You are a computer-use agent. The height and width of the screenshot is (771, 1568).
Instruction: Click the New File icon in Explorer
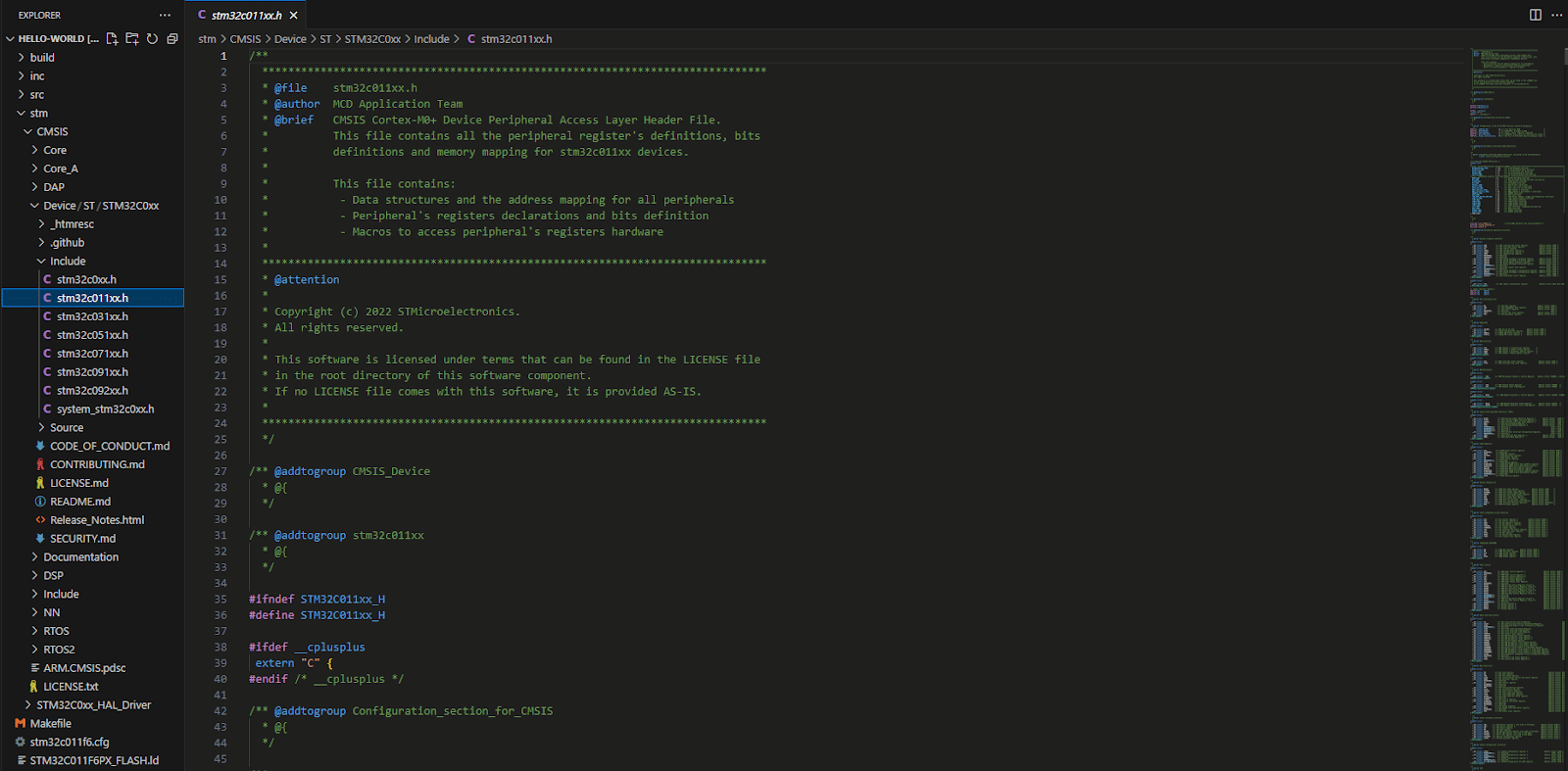coord(112,39)
